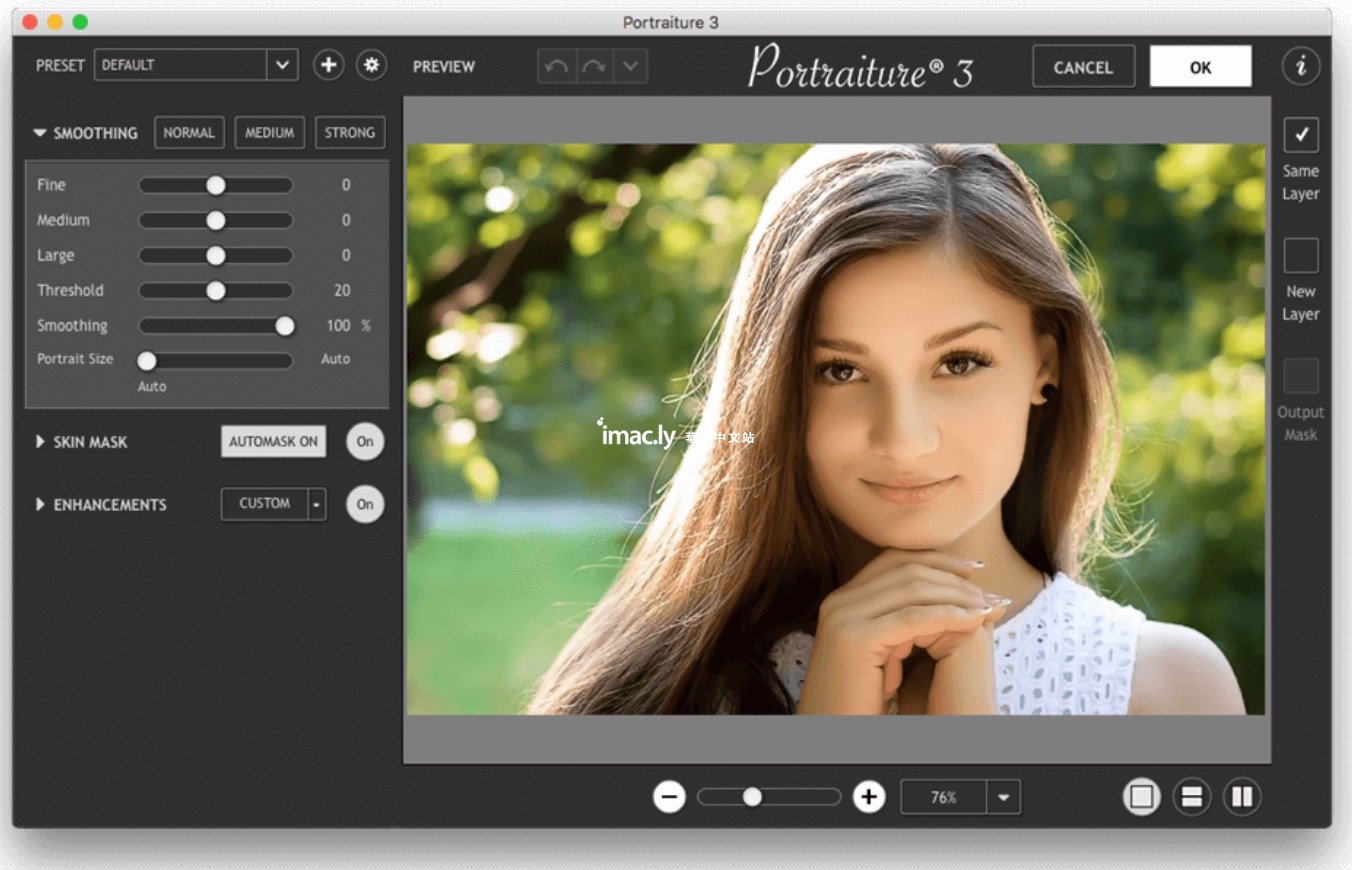Image resolution: width=1352 pixels, height=870 pixels.
Task: Click the Threshold value 20
Action: [342, 290]
